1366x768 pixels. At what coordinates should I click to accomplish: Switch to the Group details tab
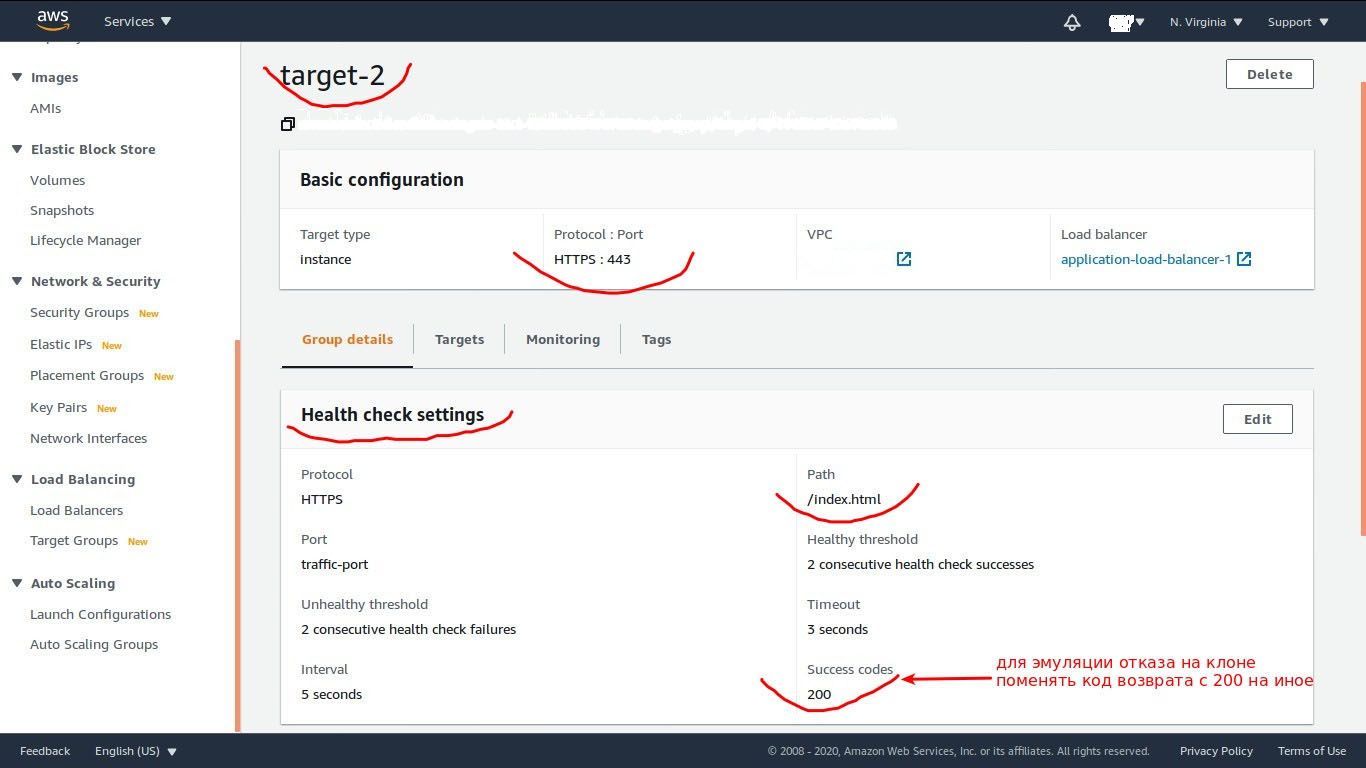point(347,340)
